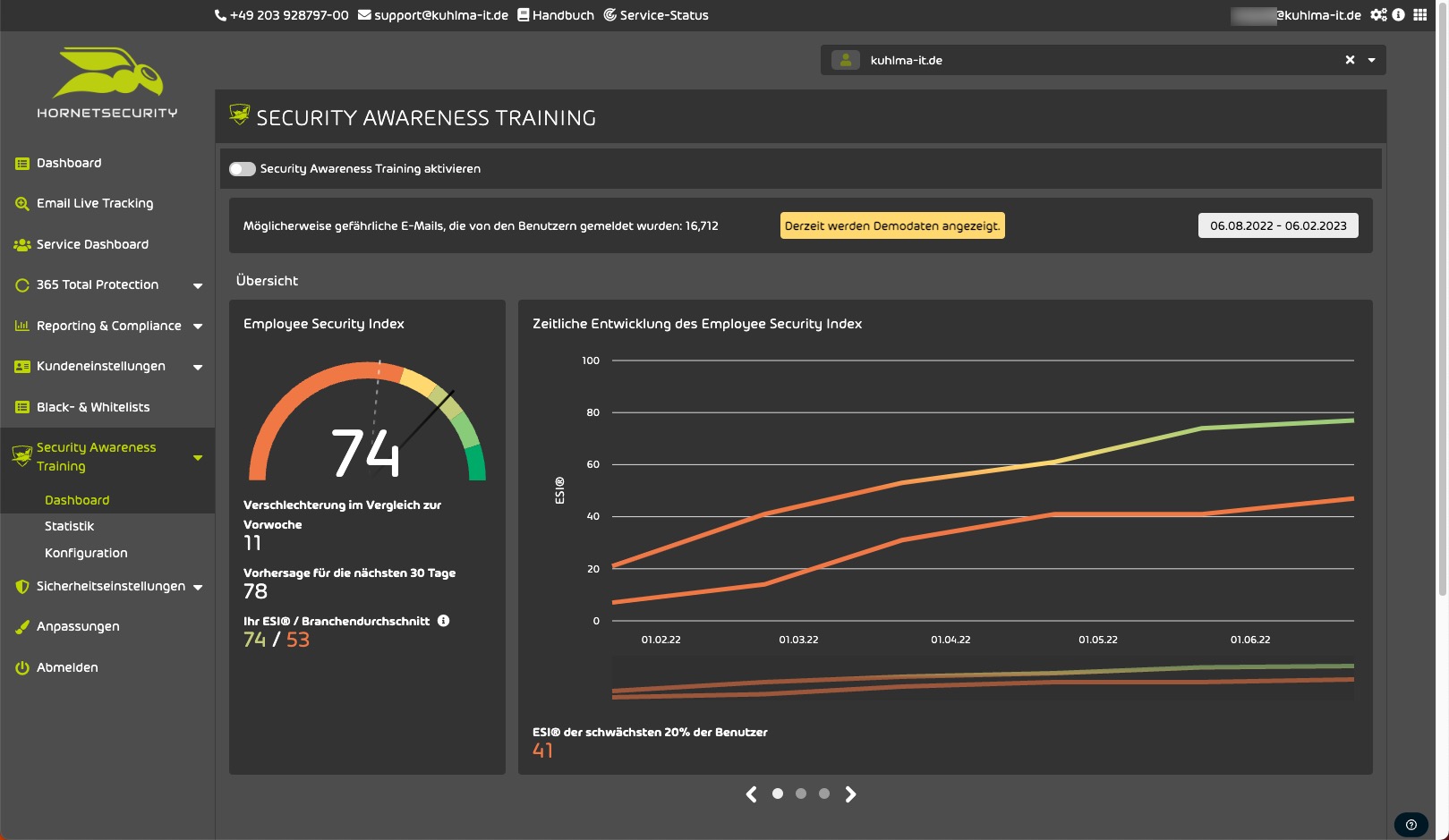Expand Reporting & Compliance submenu arrow
The image size is (1449, 840).
(198, 327)
